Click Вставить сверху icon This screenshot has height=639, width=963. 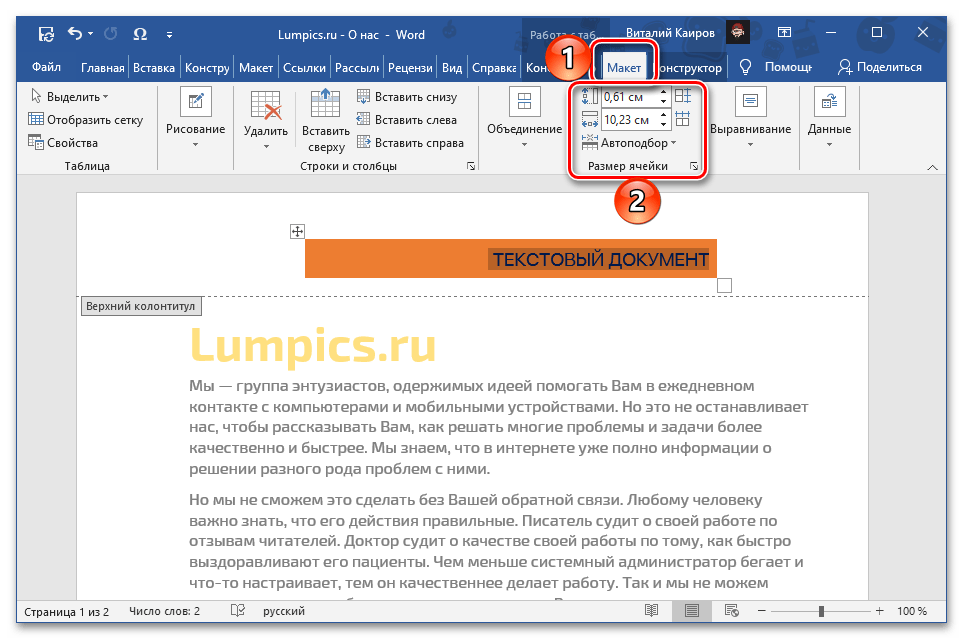tap(325, 103)
